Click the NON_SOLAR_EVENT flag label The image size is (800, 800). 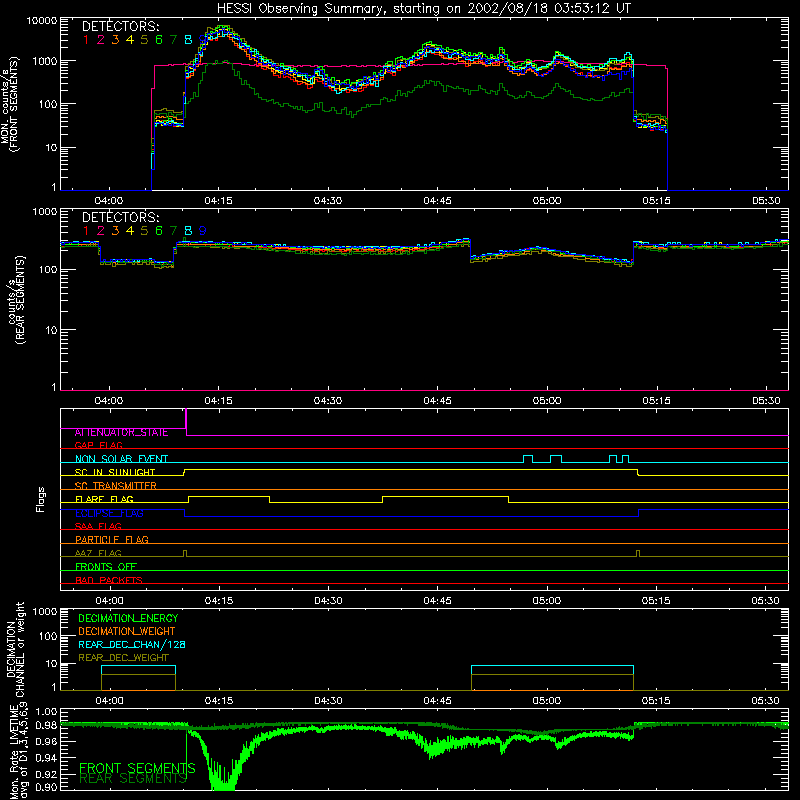[x=121, y=459]
